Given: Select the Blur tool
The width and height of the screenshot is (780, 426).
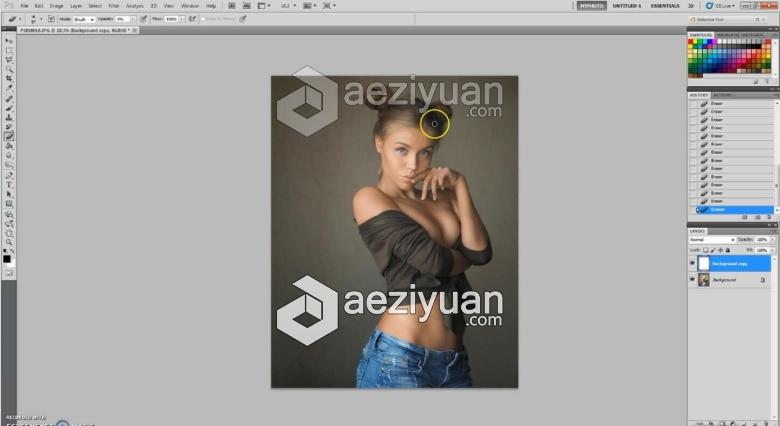Looking at the screenshot, I should (9, 155).
